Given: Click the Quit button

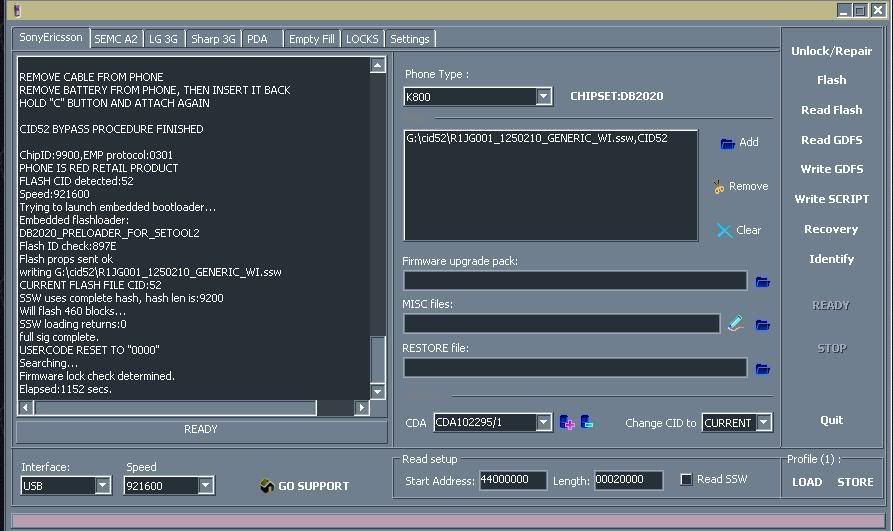Looking at the screenshot, I should pyautogui.click(x=831, y=420).
